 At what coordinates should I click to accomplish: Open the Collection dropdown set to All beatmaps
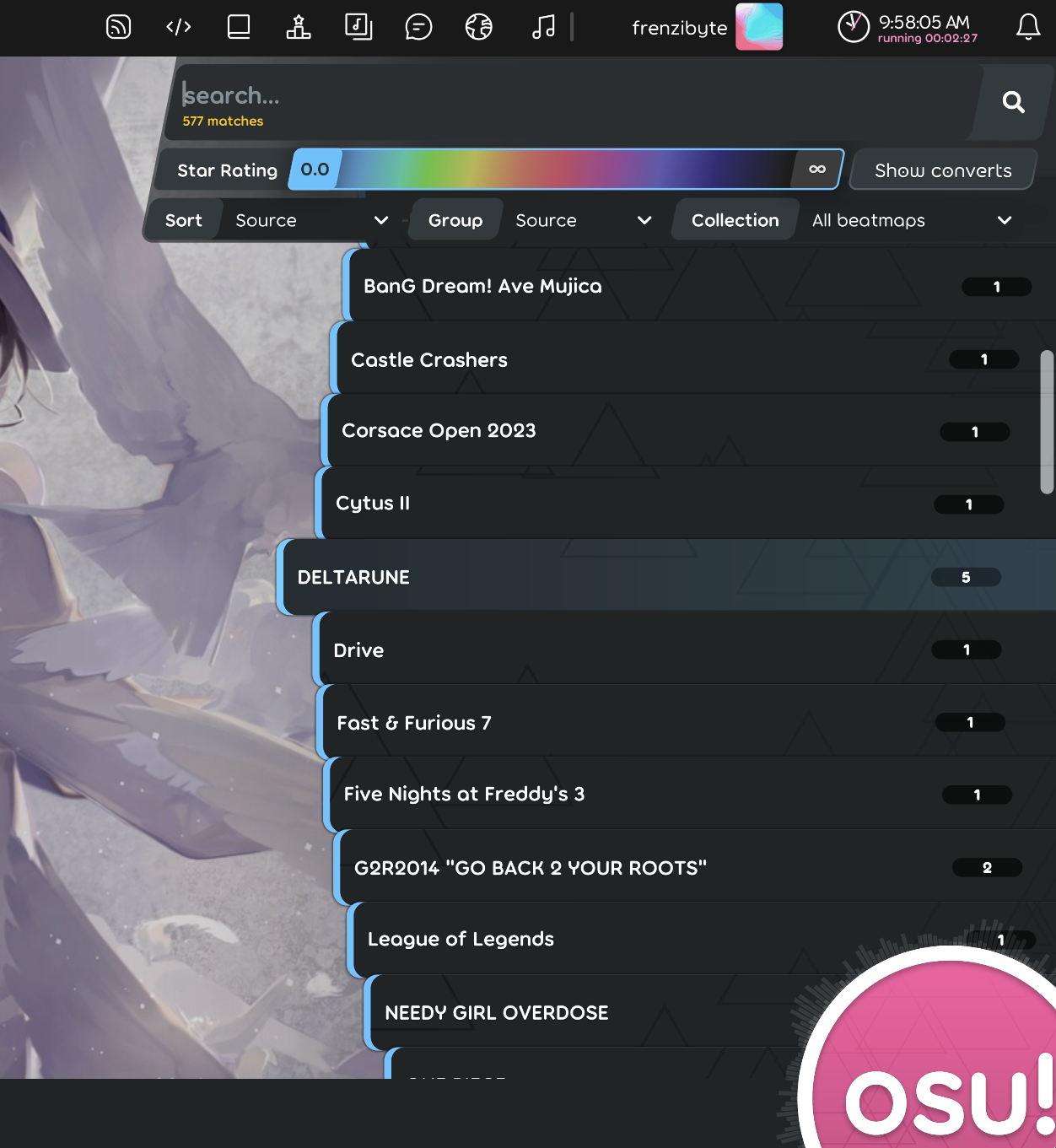(911, 220)
